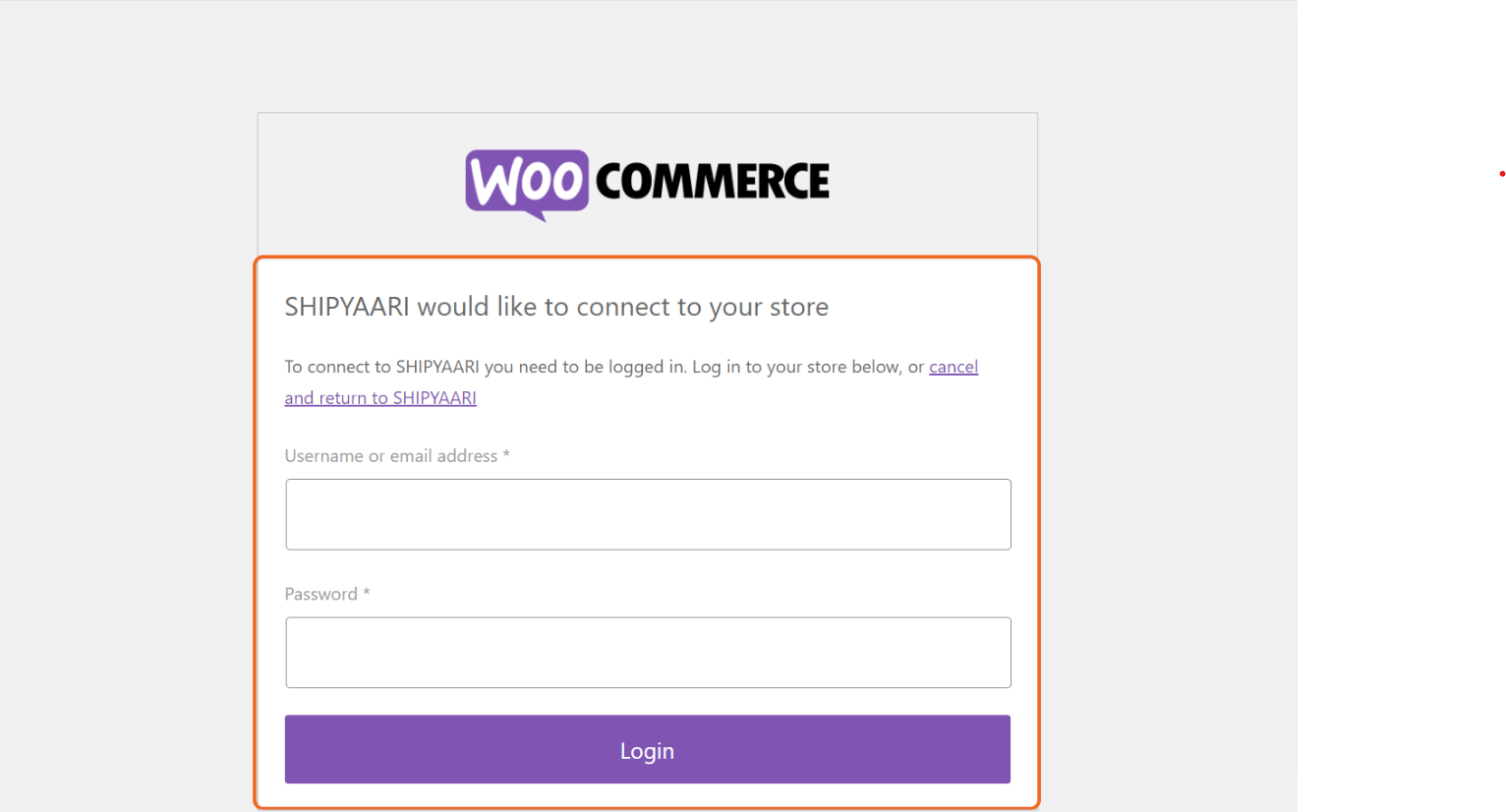1506x812 pixels.
Task: Focus the Password input field
Action: [648, 653]
